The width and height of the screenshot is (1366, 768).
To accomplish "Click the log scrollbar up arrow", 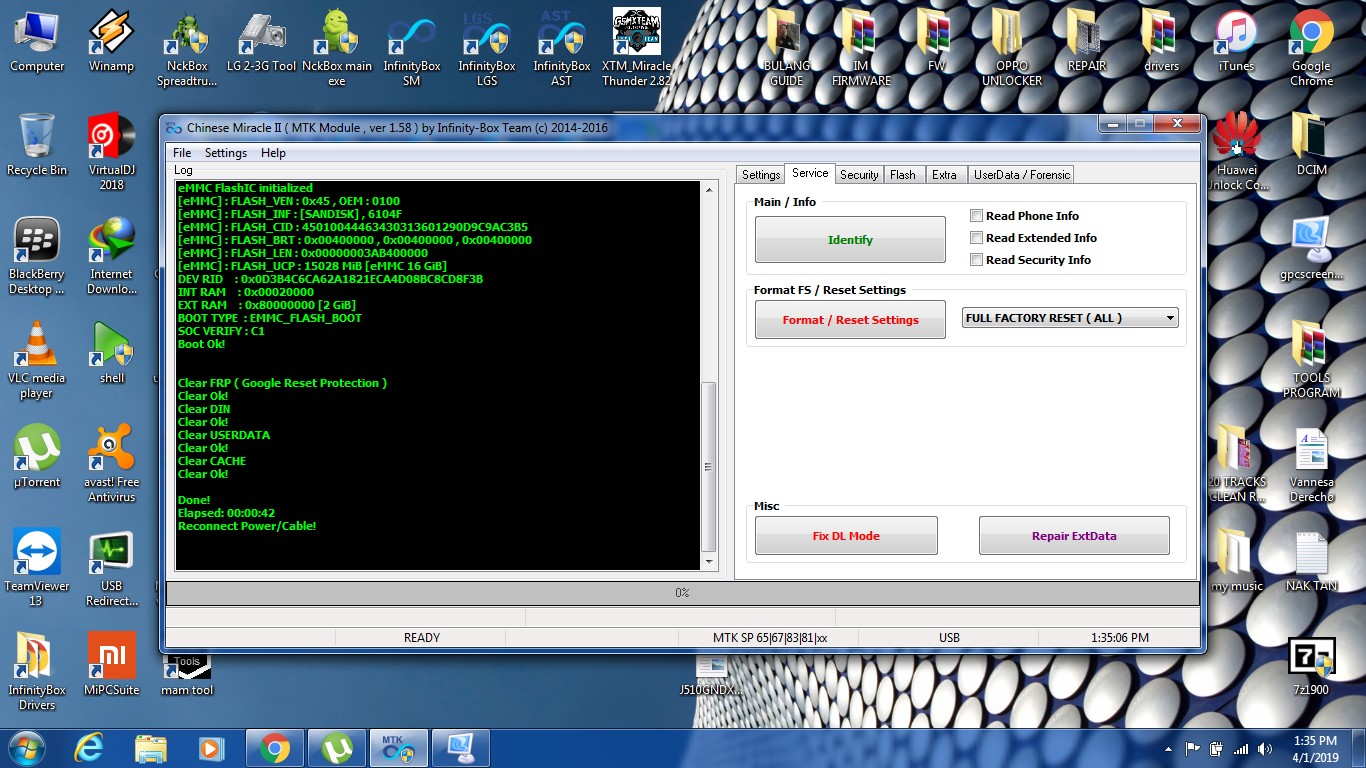I will point(709,189).
